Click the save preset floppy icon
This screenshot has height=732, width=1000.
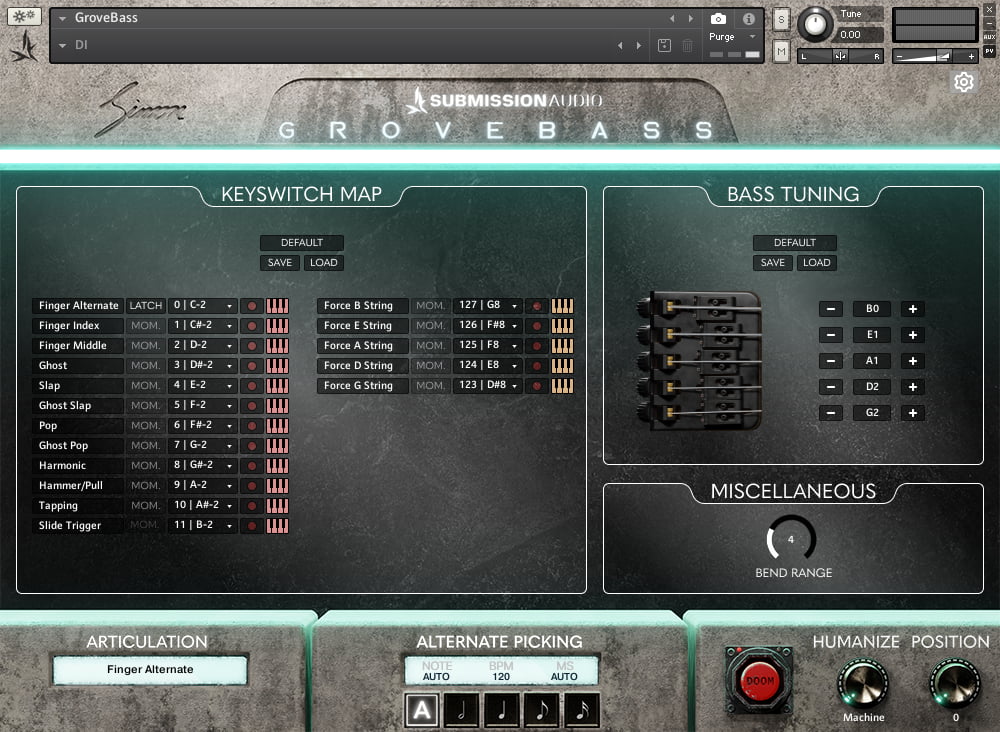click(664, 45)
